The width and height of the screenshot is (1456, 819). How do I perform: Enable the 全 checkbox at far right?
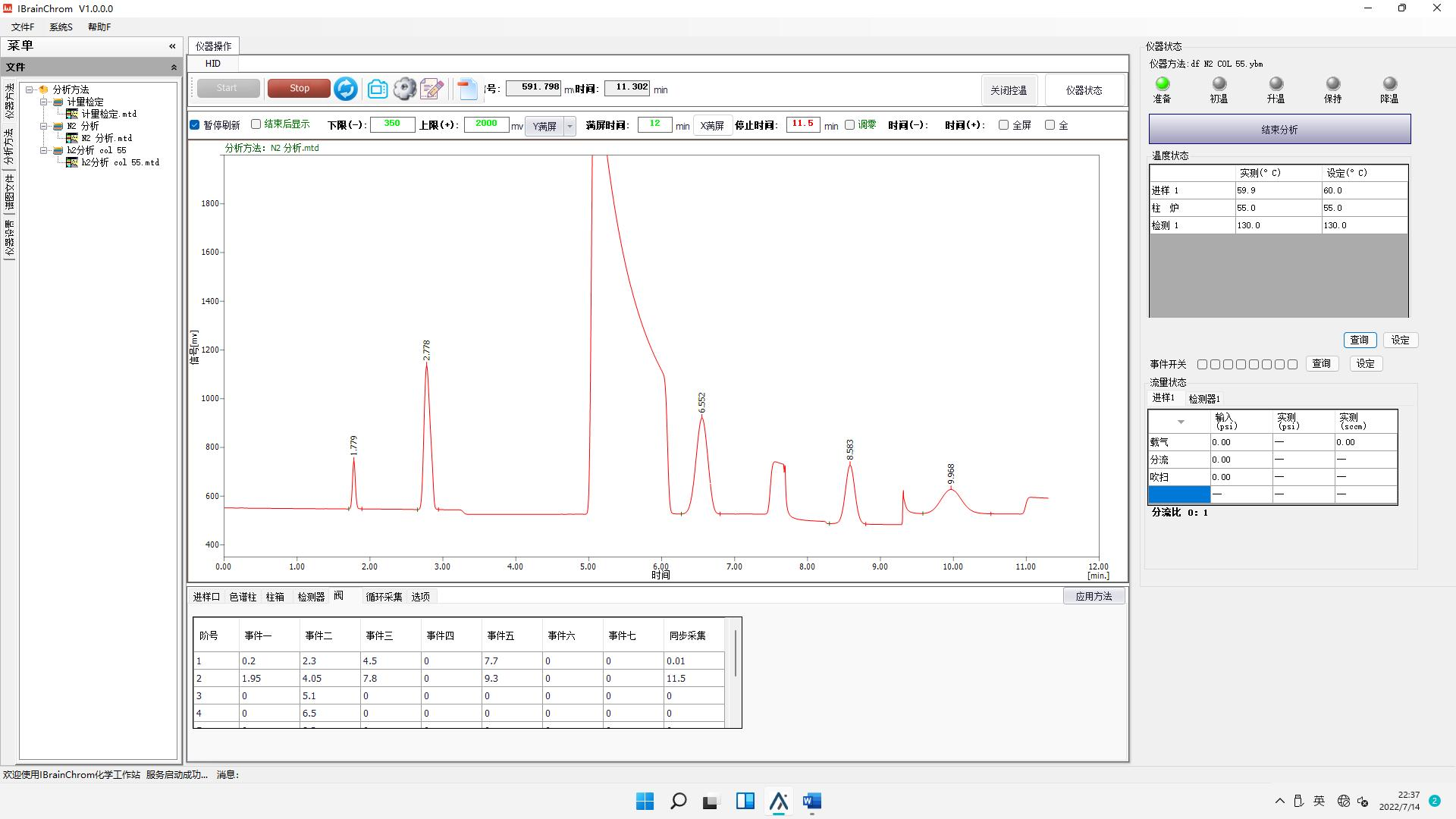[x=1050, y=125]
